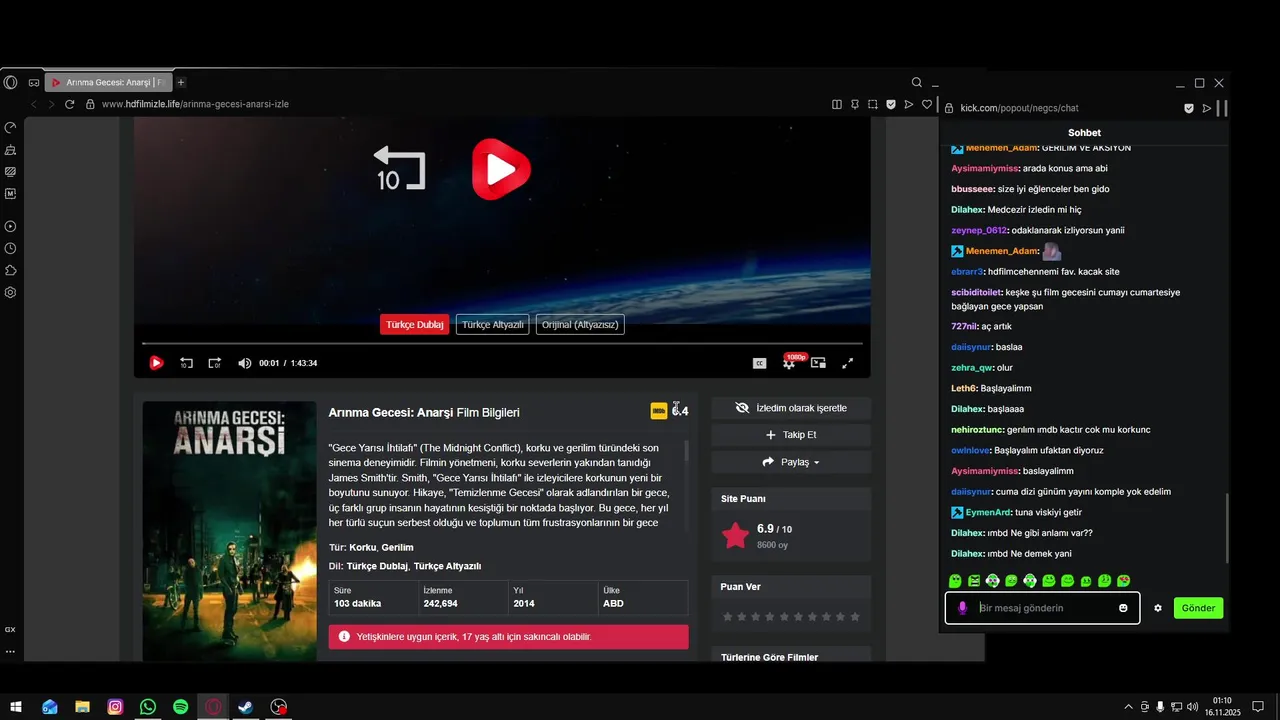Open the M icon in Opera sidebar
The width and height of the screenshot is (1280, 720).
coord(10,193)
